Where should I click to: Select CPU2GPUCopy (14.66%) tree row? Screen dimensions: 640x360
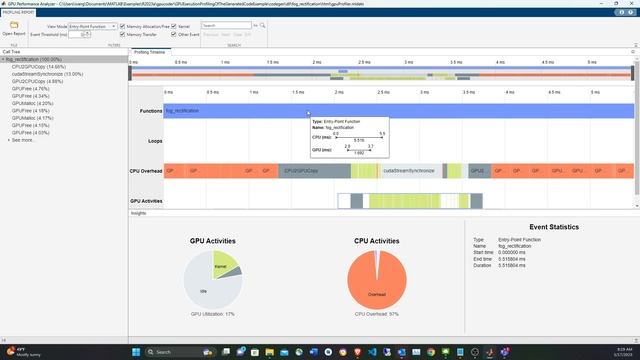tap(39, 67)
